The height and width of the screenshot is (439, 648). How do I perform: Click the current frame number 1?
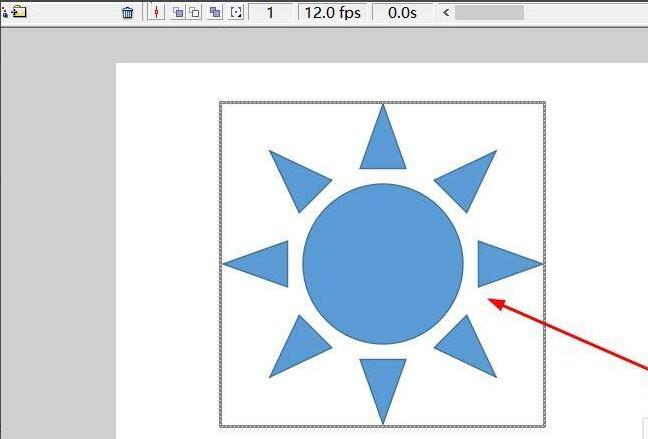pos(270,12)
